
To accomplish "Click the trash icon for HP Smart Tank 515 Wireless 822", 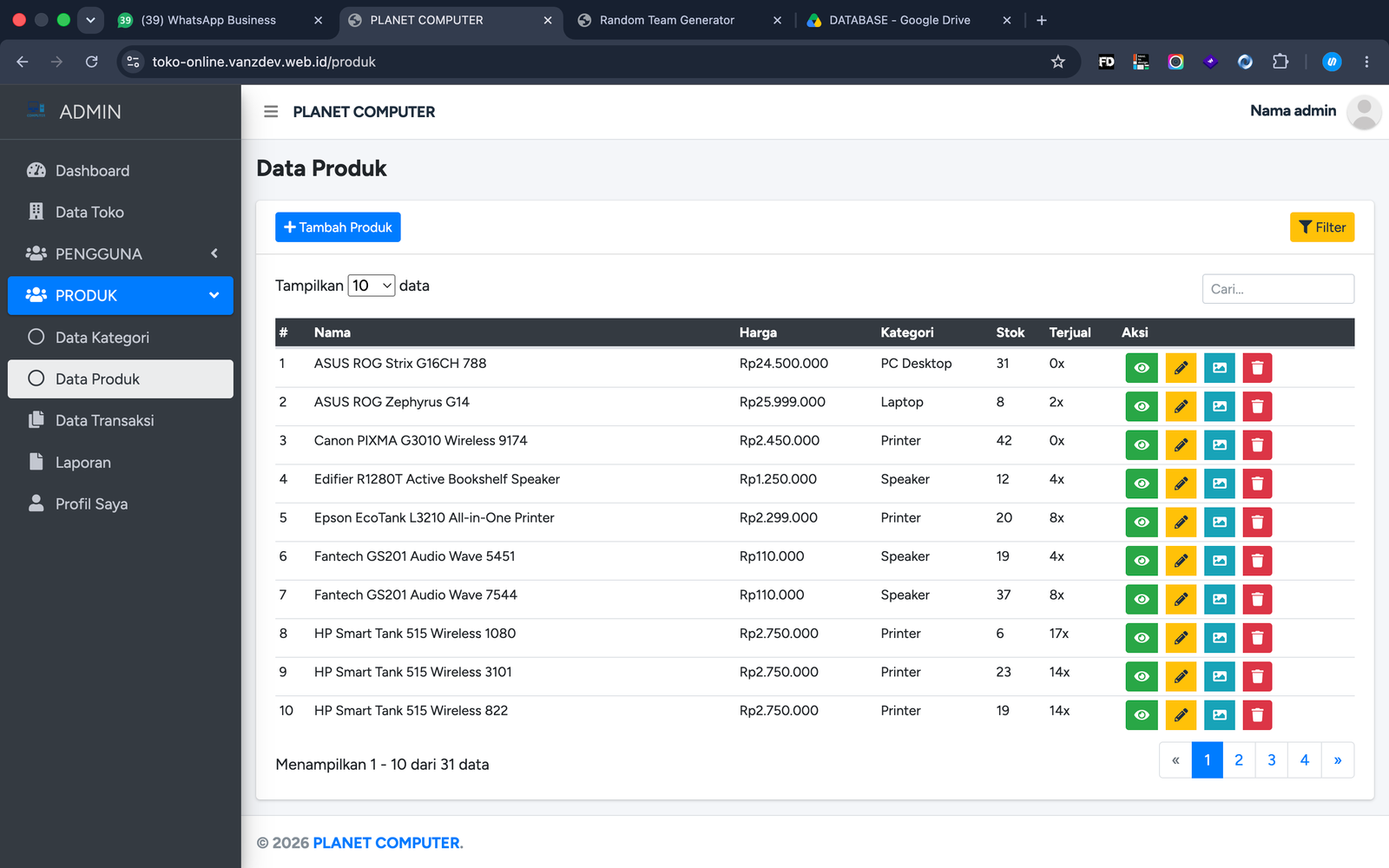I will coord(1257,715).
